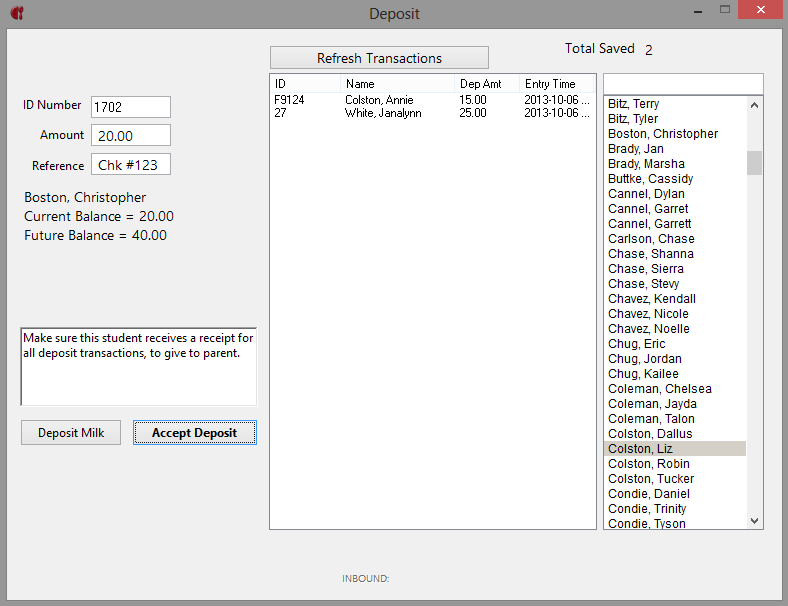Select Boston, Christopher in student list
Viewport: 788px width, 606px height.
pyautogui.click(x=674, y=134)
